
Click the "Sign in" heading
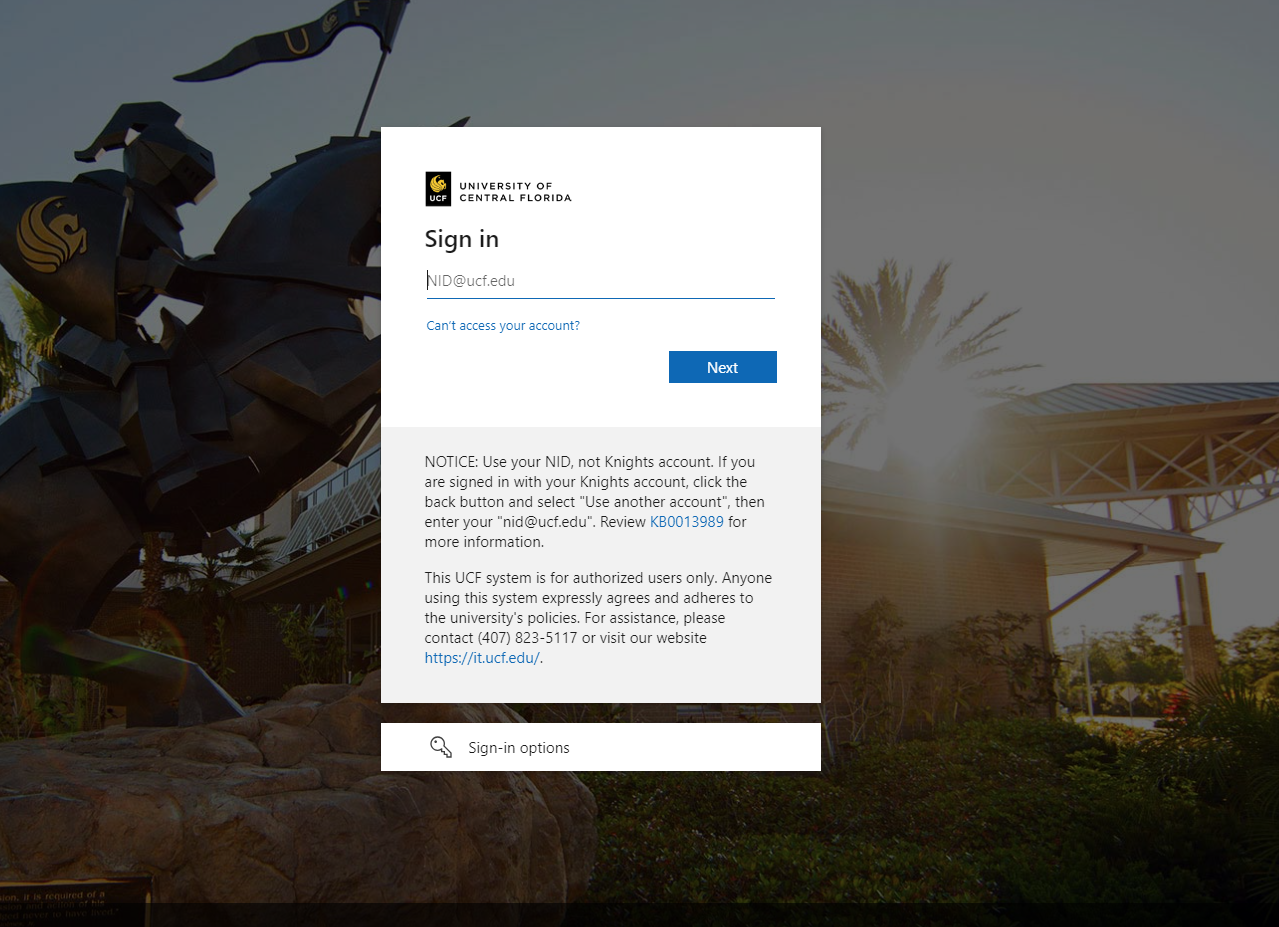pos(462,239)
